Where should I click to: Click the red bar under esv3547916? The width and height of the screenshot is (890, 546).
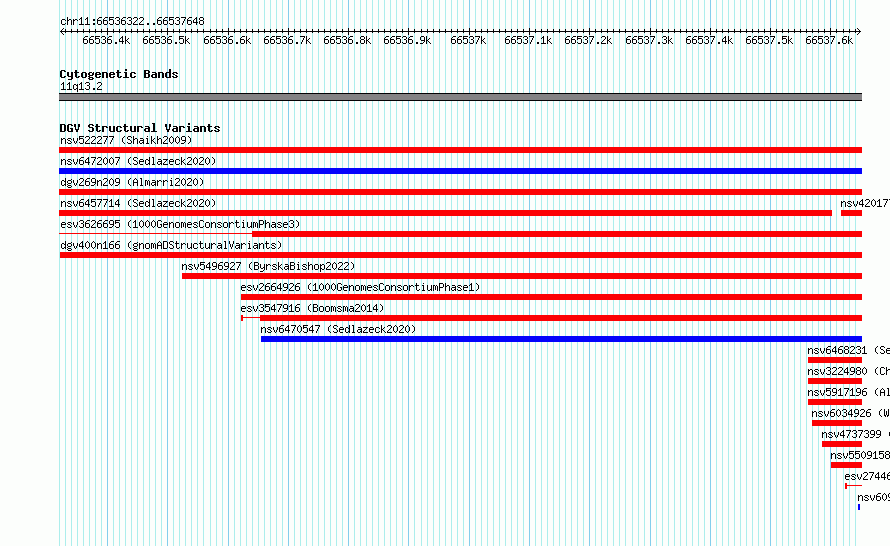tap(561, 318)
